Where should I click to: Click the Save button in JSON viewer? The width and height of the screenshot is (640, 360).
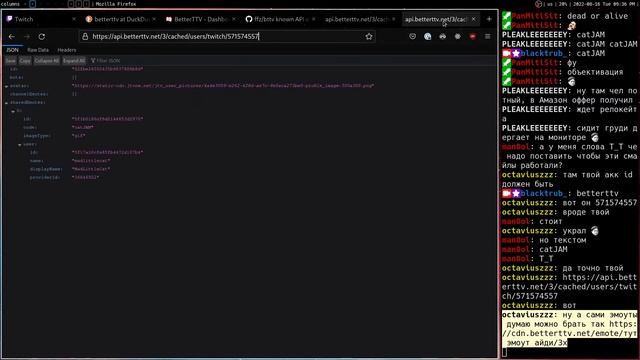(11, 60)
